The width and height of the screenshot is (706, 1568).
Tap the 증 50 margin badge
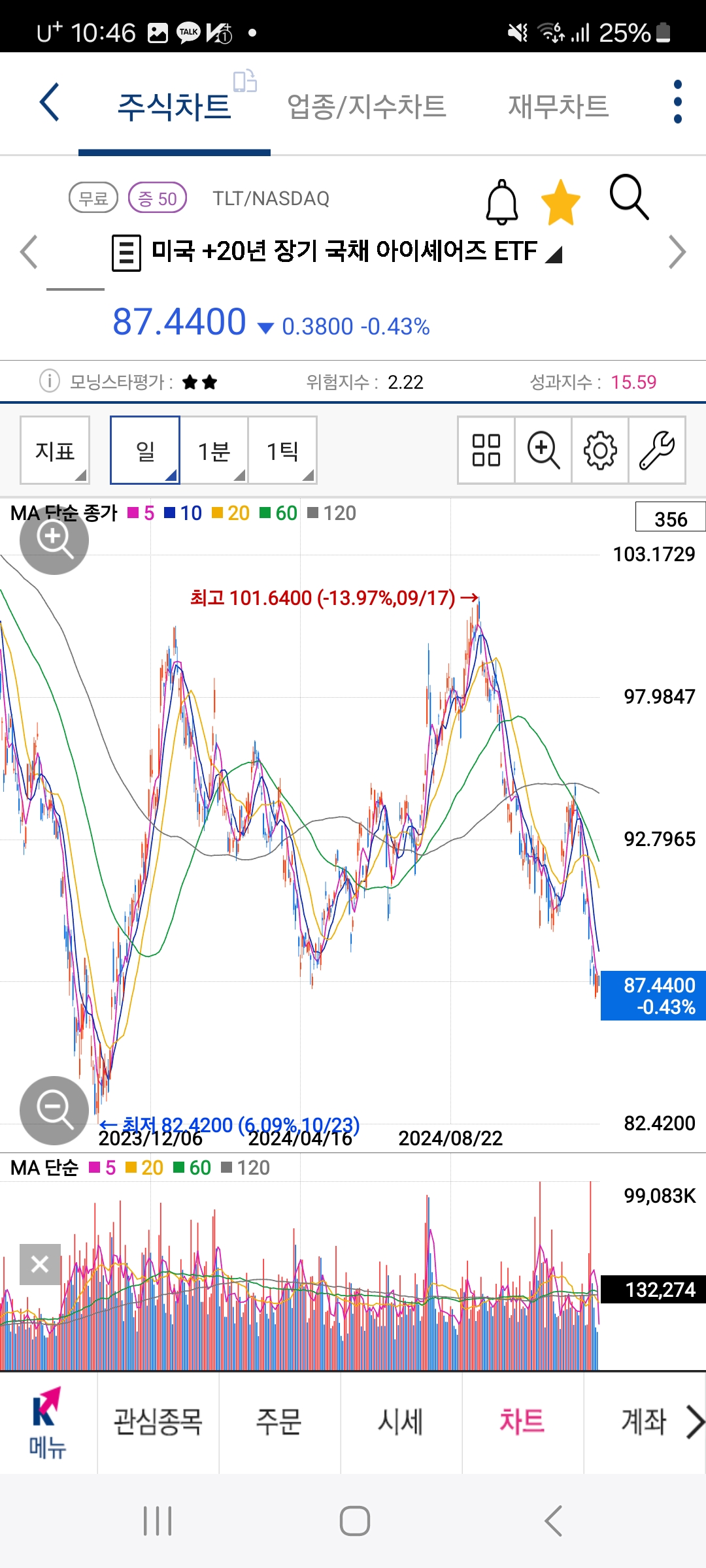click(x=158, y=198)
